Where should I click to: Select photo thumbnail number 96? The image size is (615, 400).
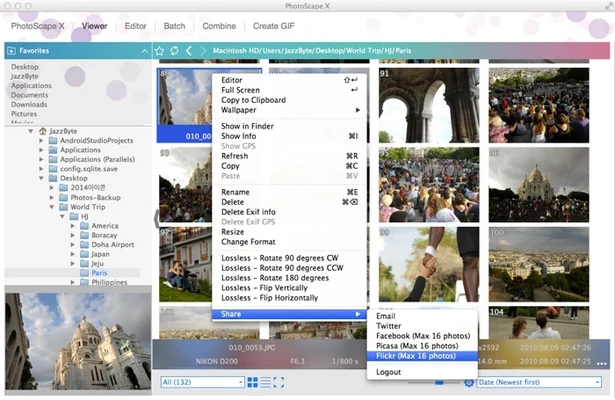[539, 185]
